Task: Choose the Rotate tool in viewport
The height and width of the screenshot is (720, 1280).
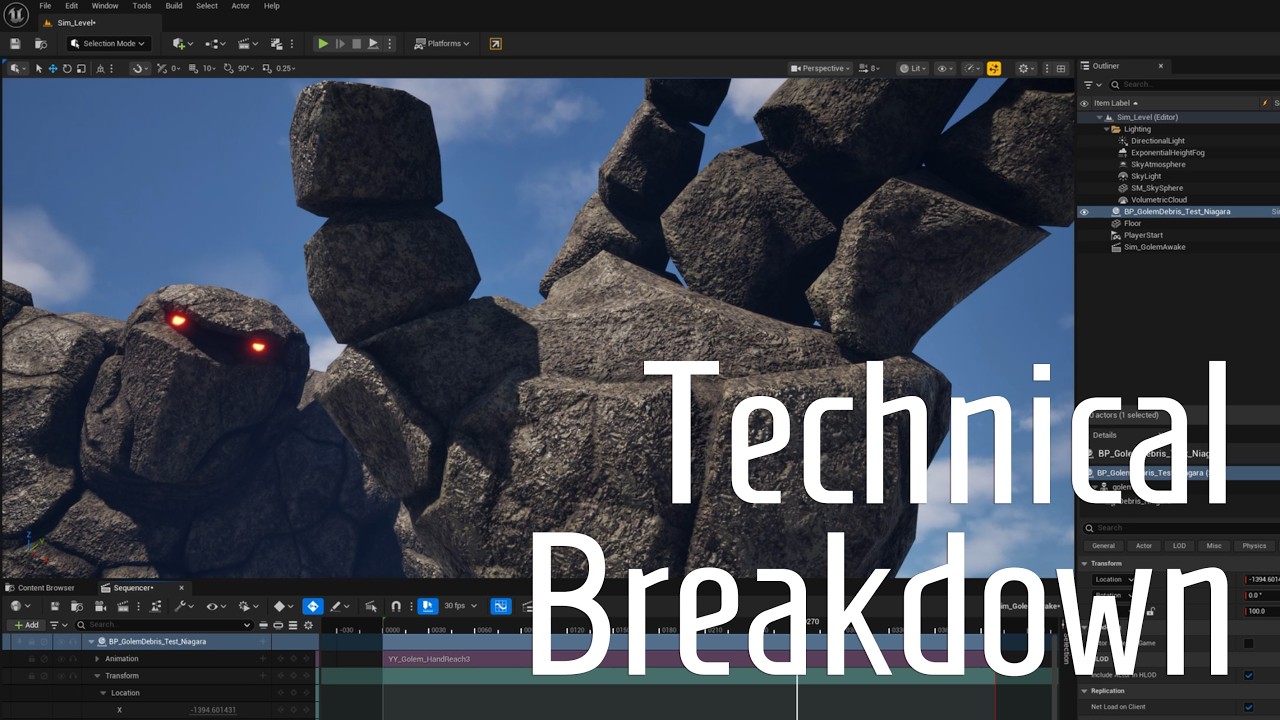Action: tap(67, 69)
